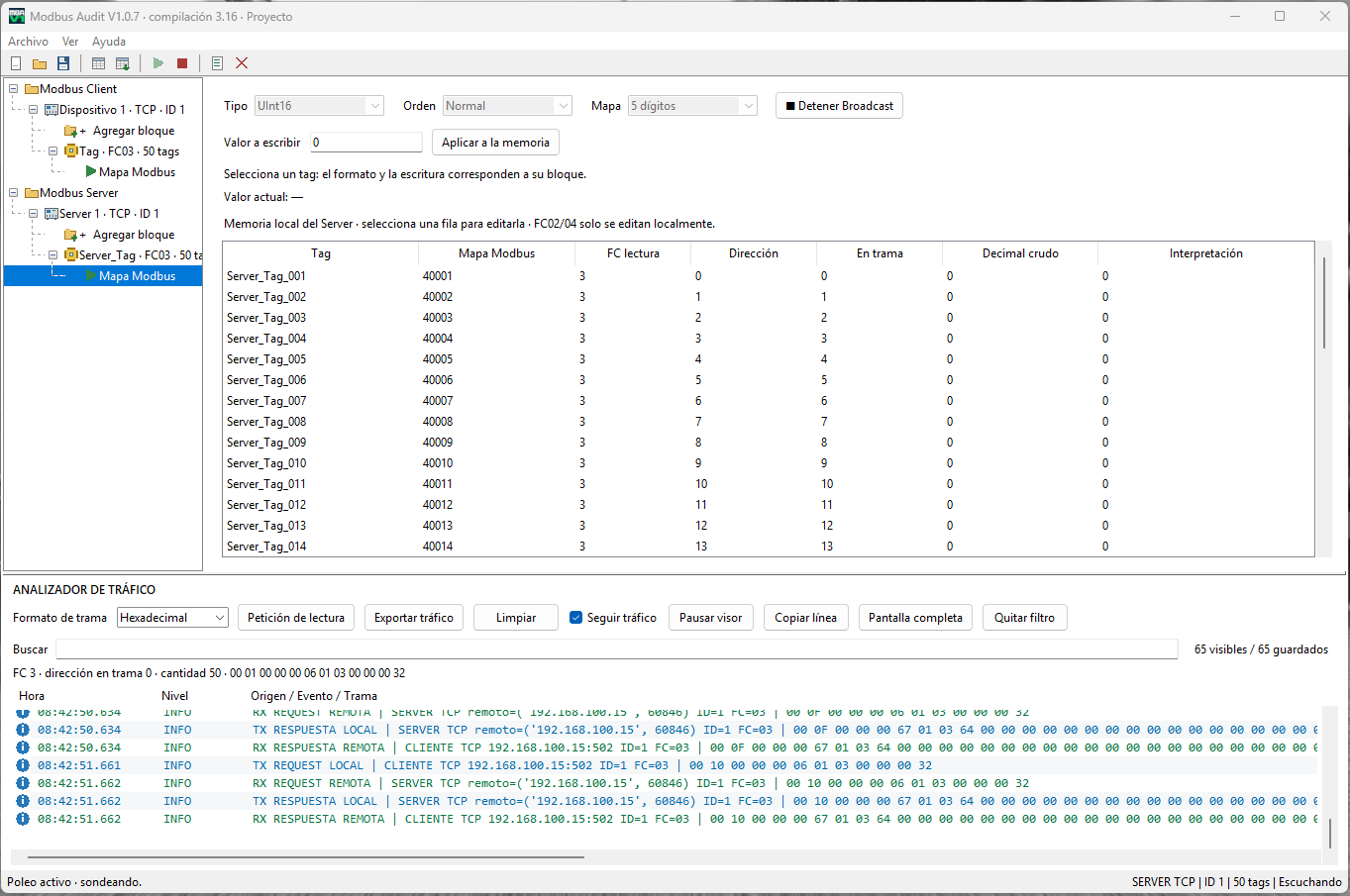Click Pantalla completa button
Image resolution: width=1350 pixels, height=896 pixels.
click(x=915, y=618)
